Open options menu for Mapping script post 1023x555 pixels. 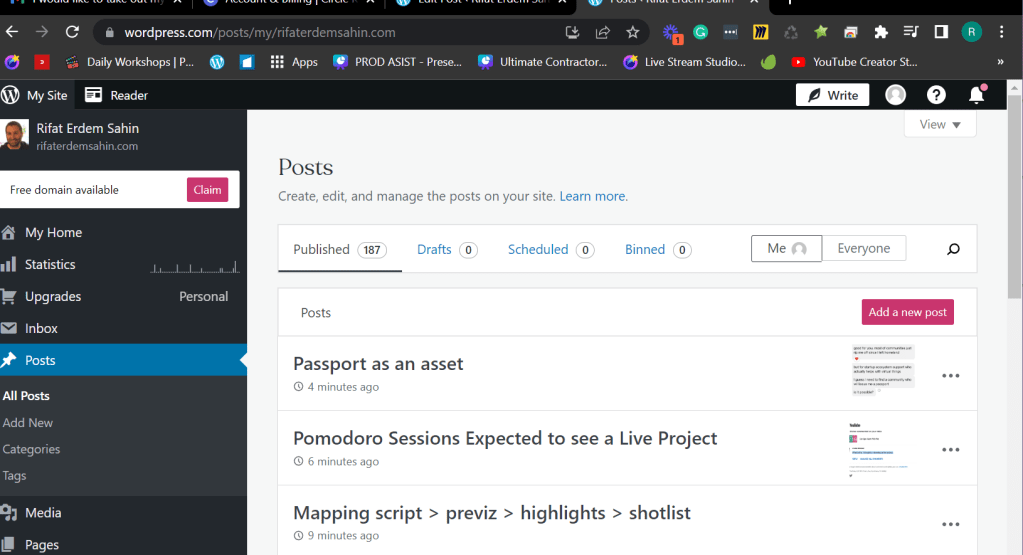[951, 524]
